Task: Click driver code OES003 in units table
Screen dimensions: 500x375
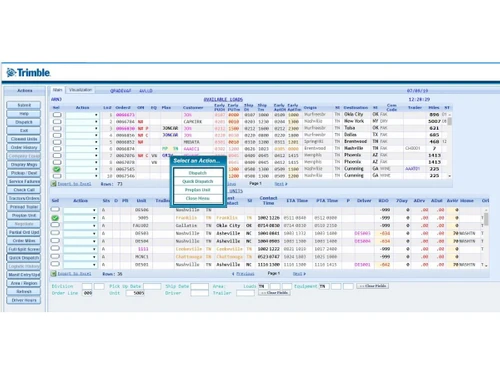Action: (362, 233)
